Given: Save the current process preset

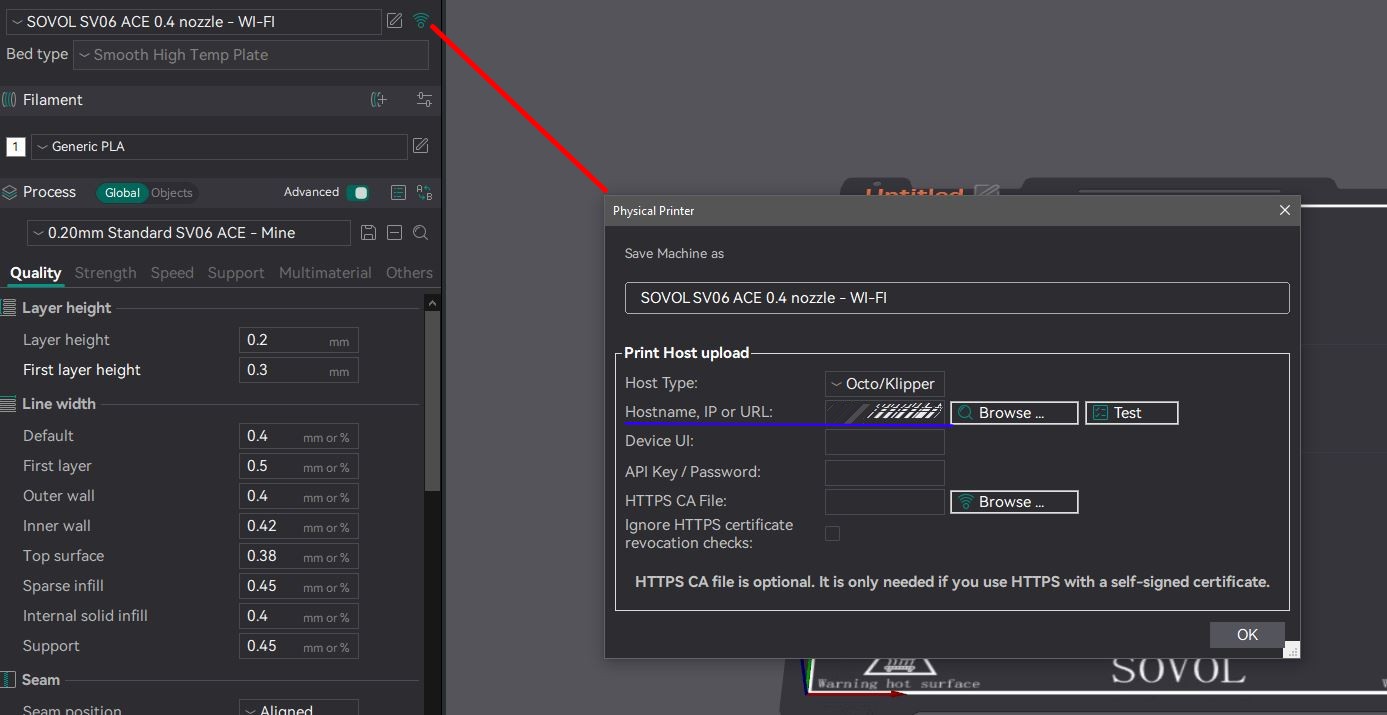Looking at the screenshot, I should click(x=368, y=233).
